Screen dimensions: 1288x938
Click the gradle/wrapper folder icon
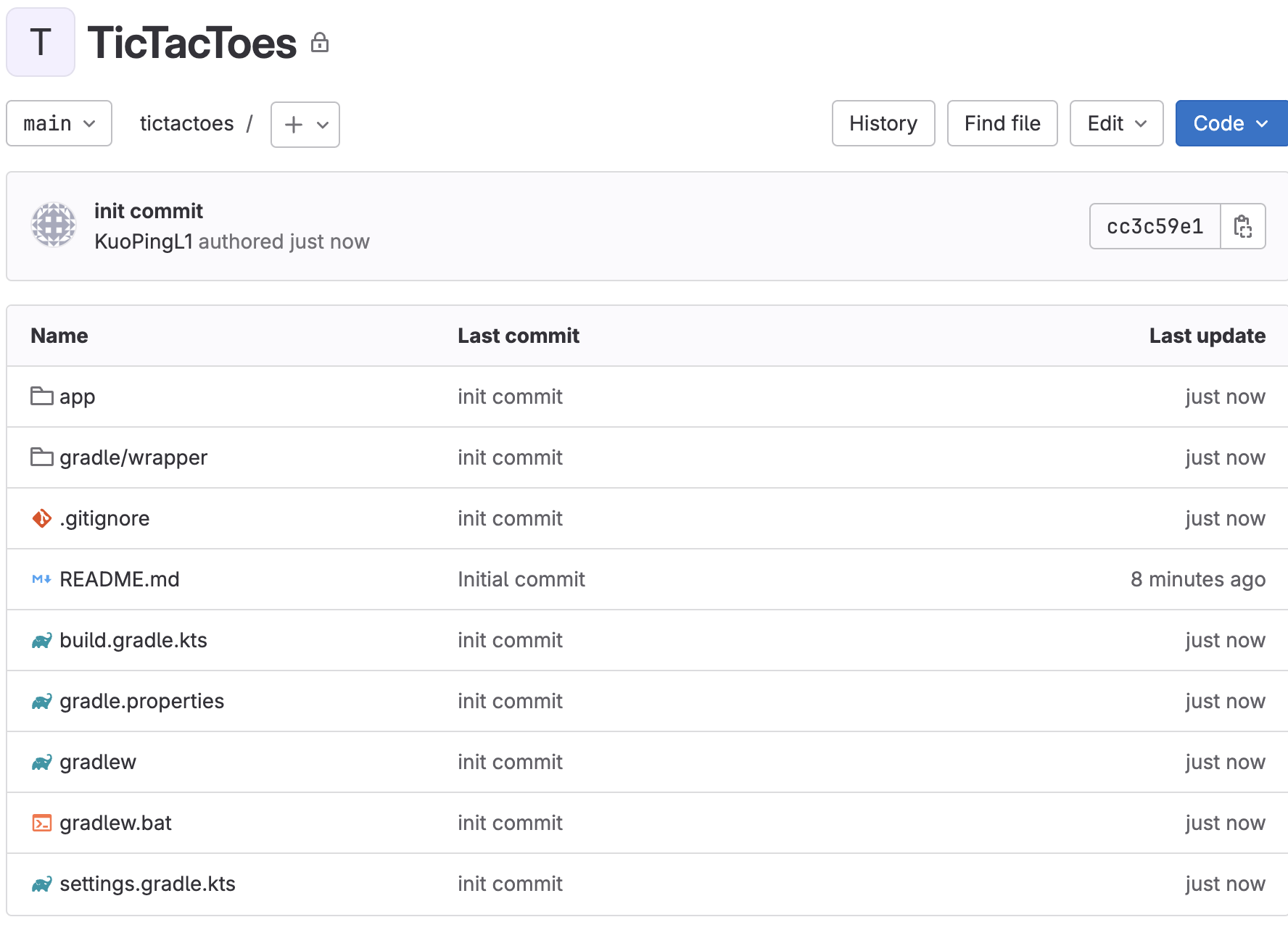[42, 457]
